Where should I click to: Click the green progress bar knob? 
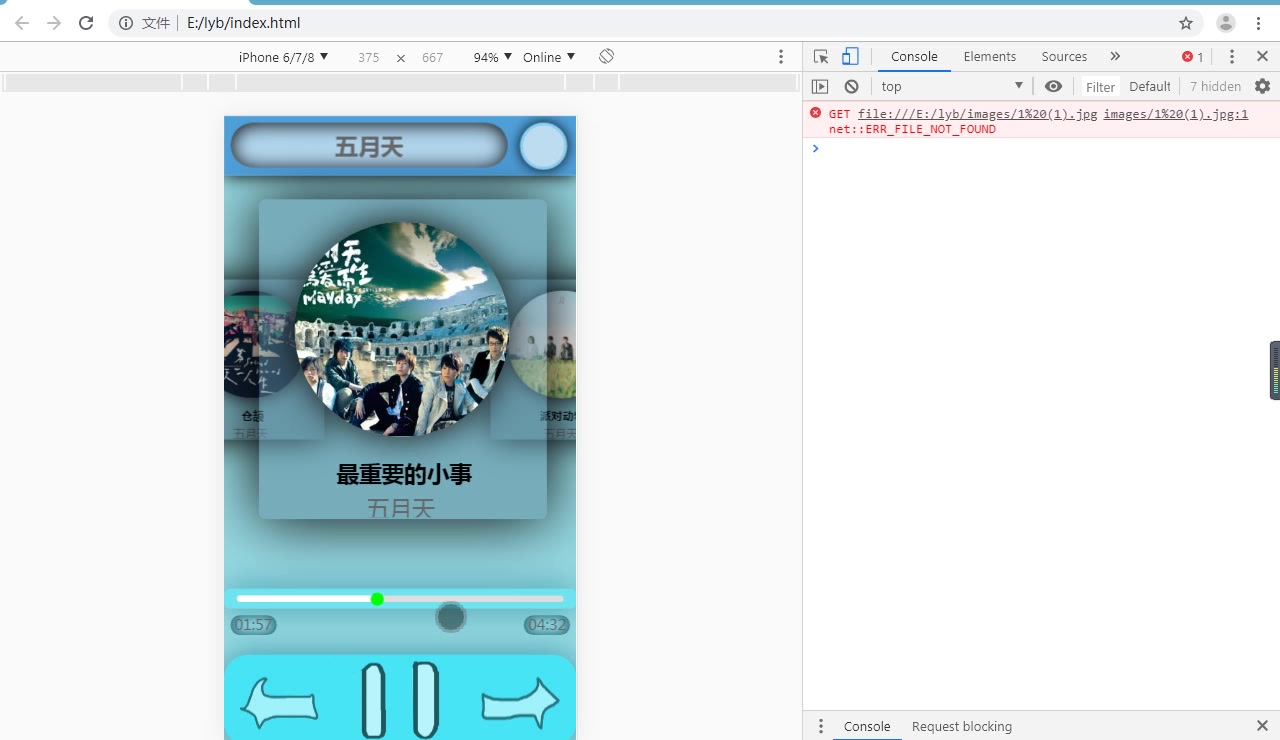tap(377, 599)
